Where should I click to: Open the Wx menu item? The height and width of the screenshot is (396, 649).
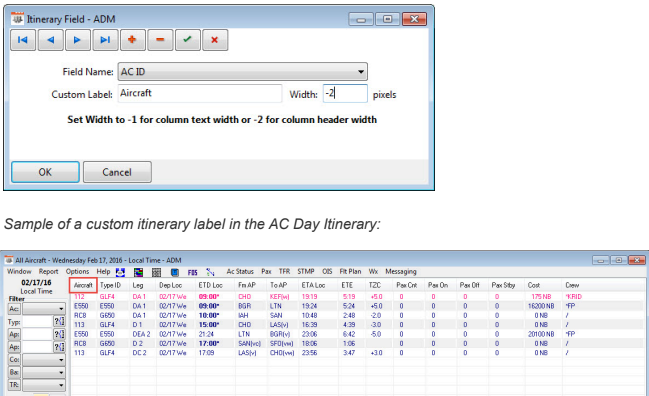(x=373, y=271)
